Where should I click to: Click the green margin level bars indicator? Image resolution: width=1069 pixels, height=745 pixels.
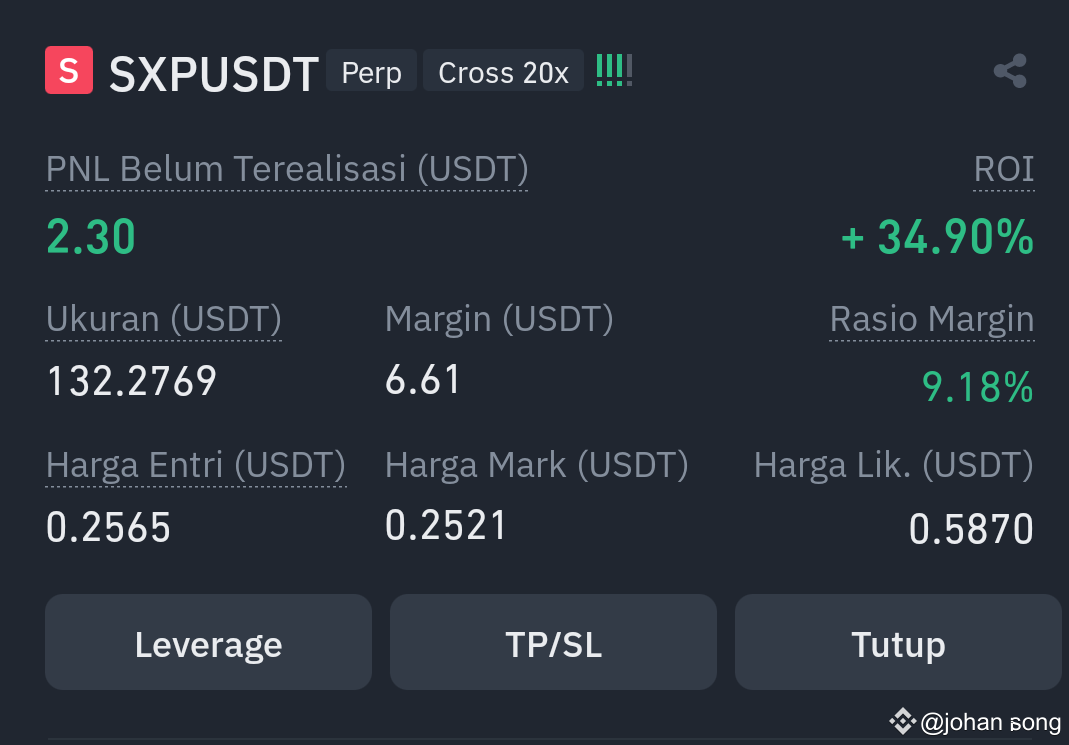(613, 70)
